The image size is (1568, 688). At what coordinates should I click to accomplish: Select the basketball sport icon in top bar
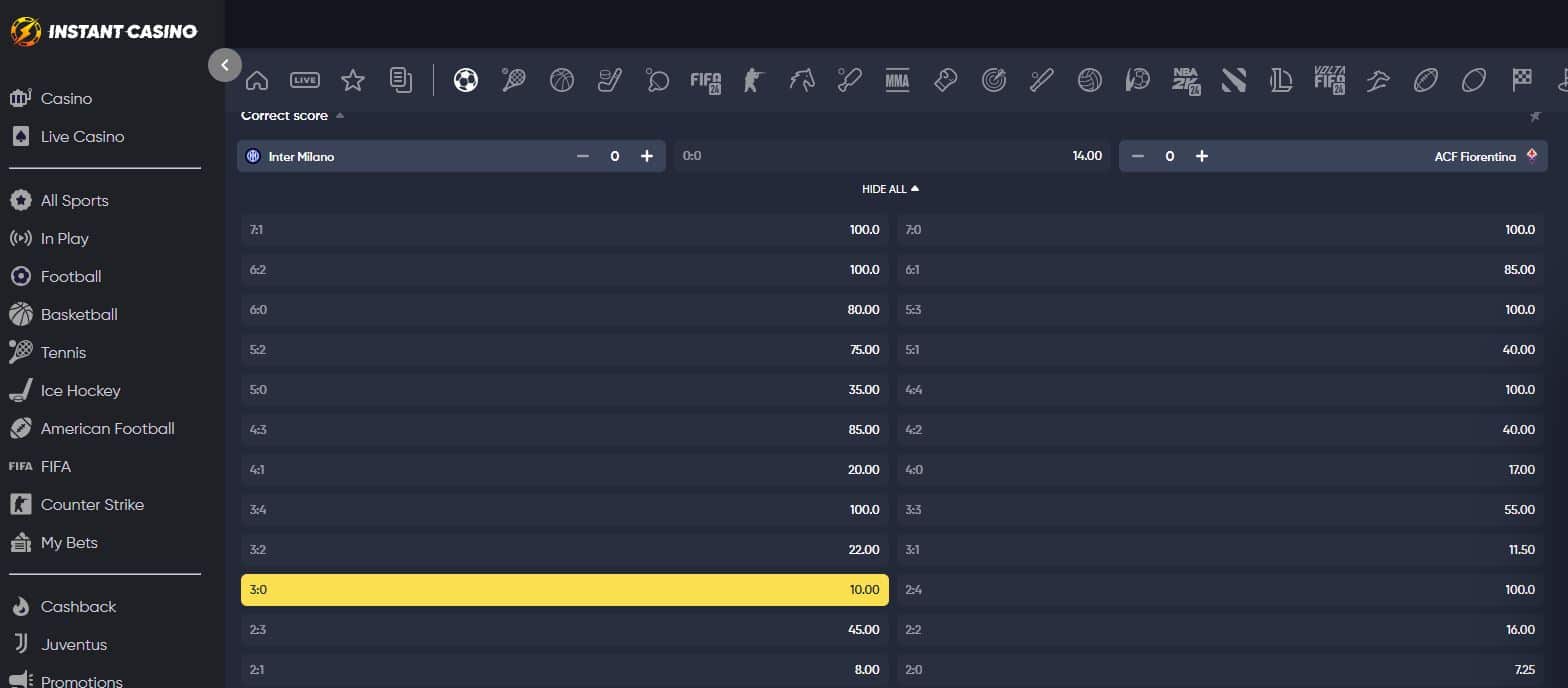[562, 80]
